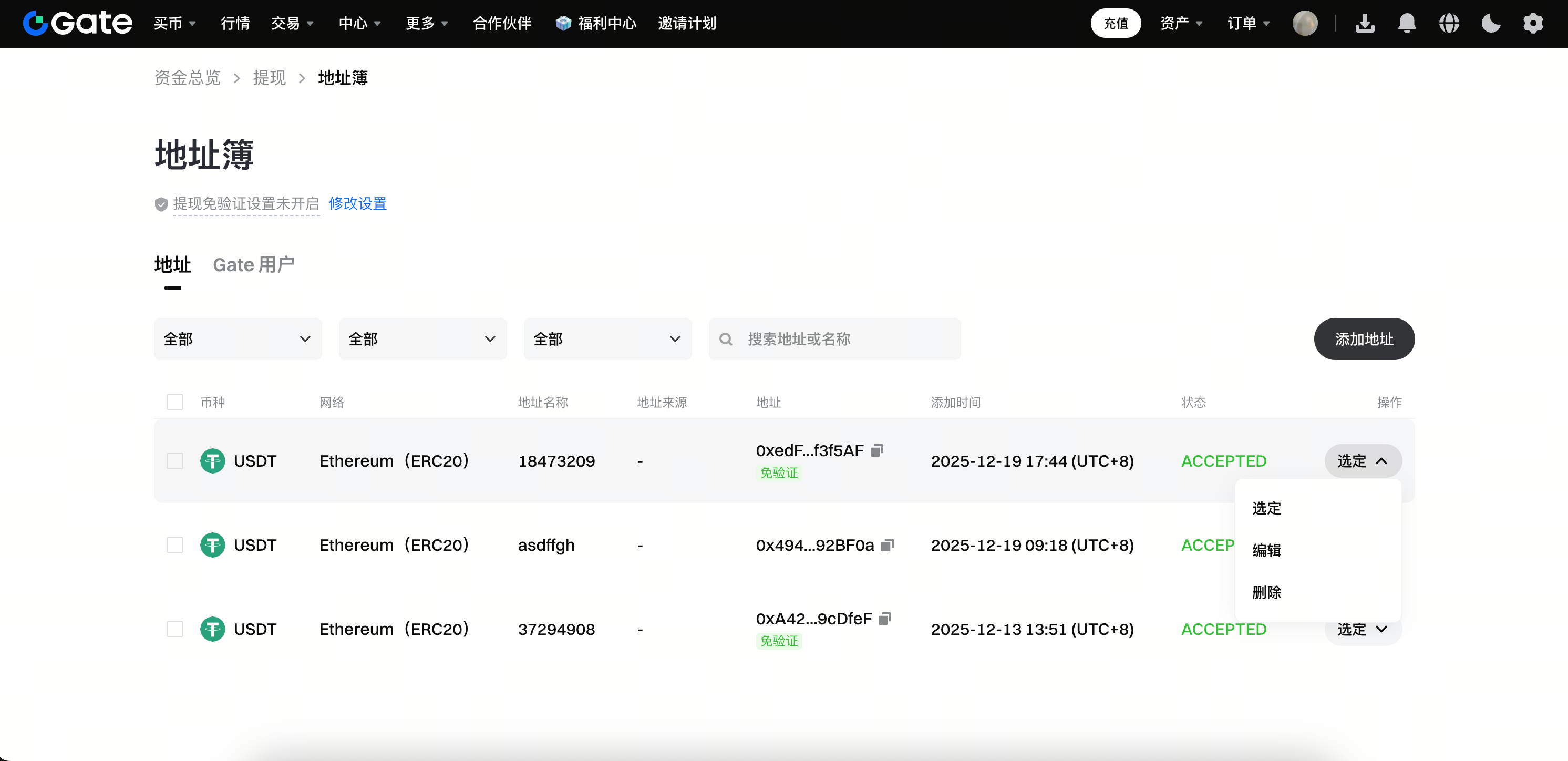Copy the 0xA42...9cDfeF address

click(x=885, y=619)
